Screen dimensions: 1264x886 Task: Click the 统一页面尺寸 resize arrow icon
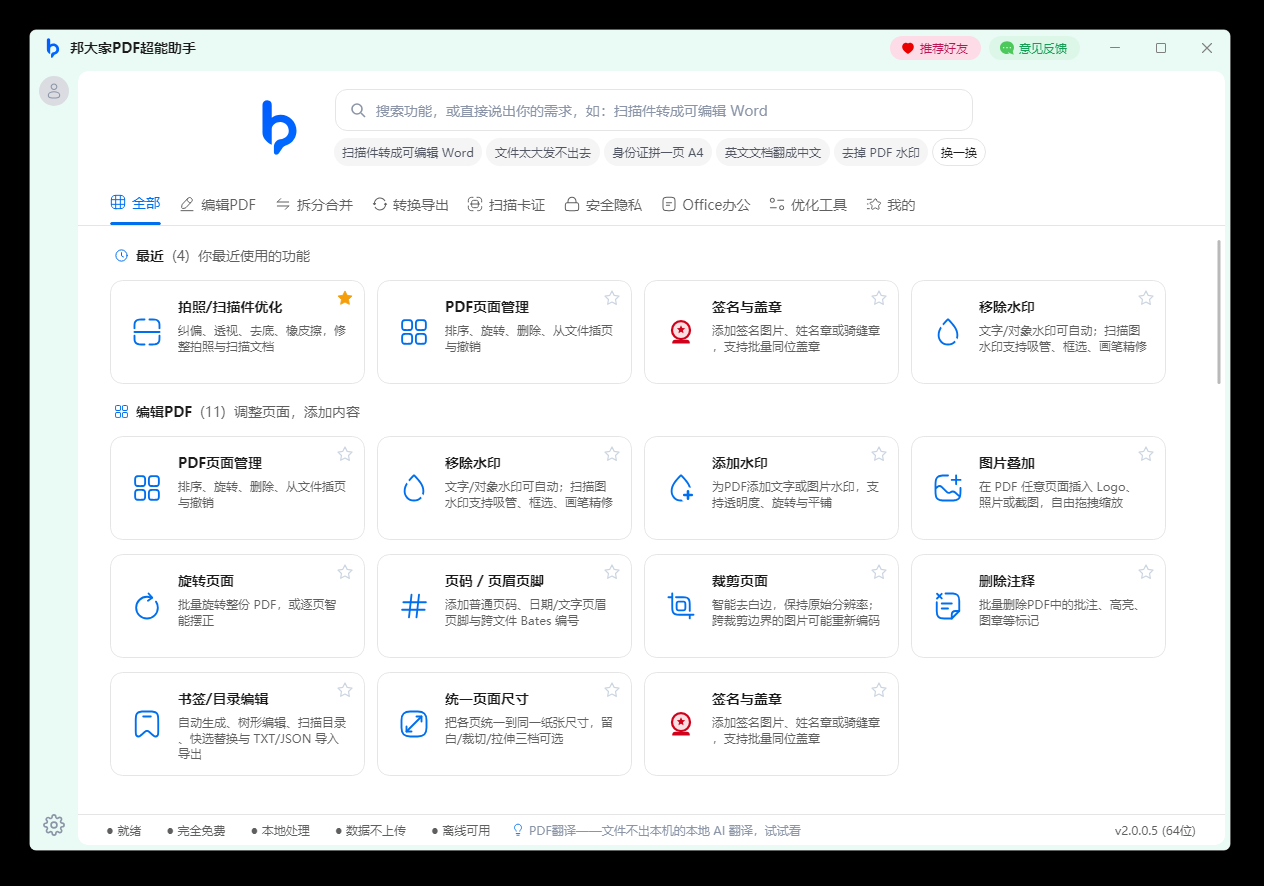point(414,724)
